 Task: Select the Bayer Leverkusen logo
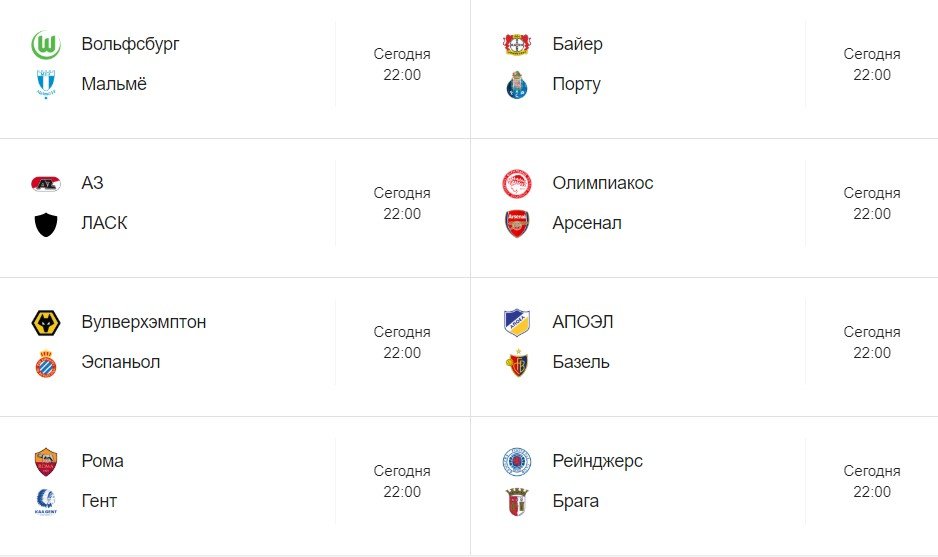pos(516,45)
